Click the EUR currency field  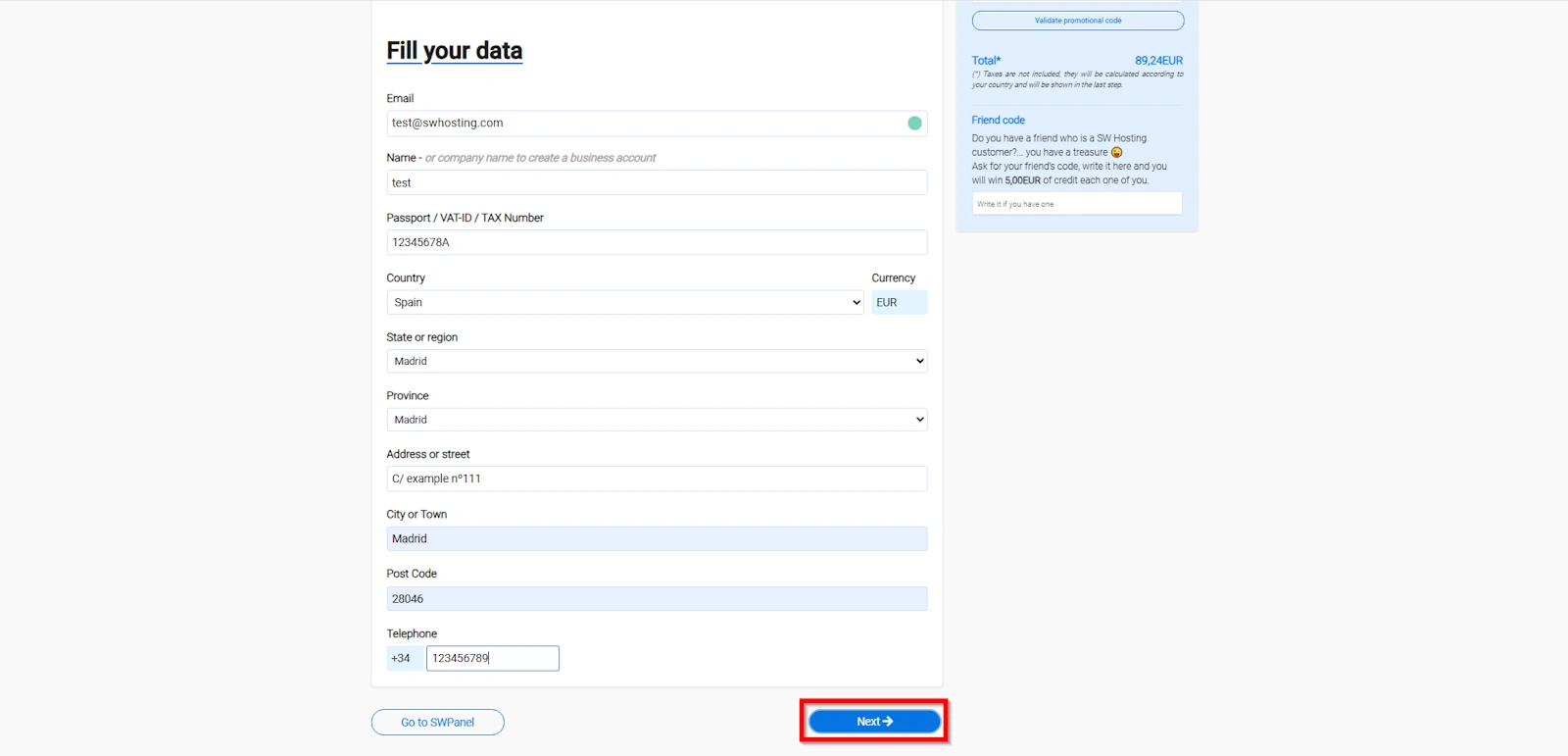tap(899, 303)
